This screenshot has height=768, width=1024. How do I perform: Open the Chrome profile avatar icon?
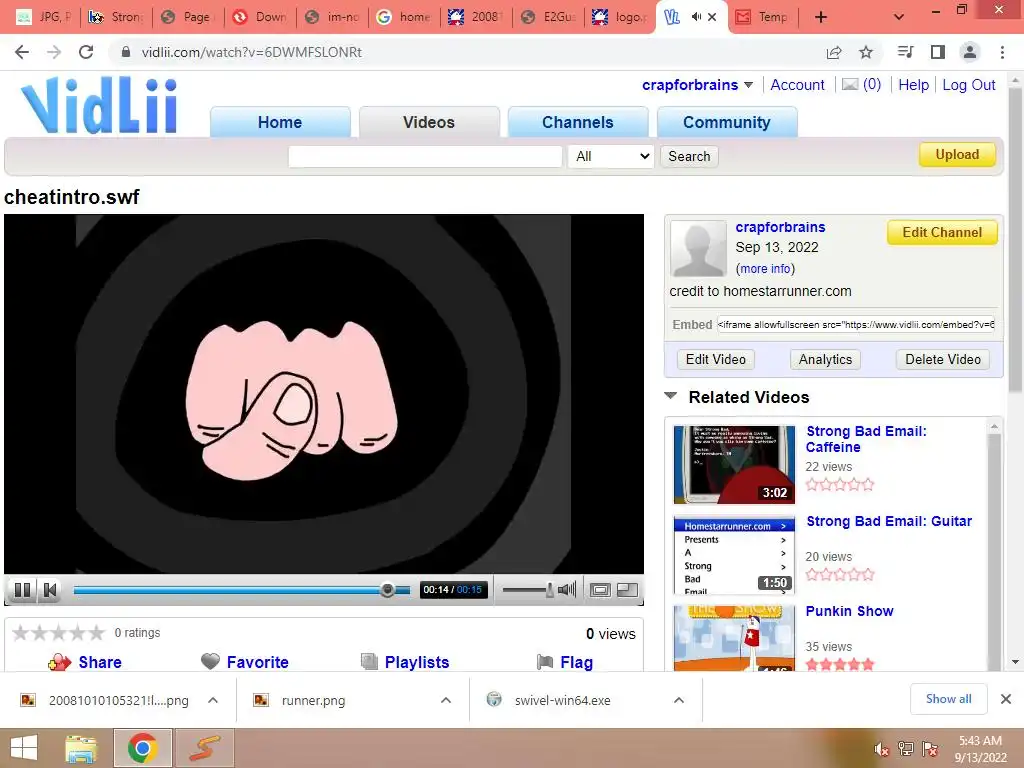click(x=970, y=52)
